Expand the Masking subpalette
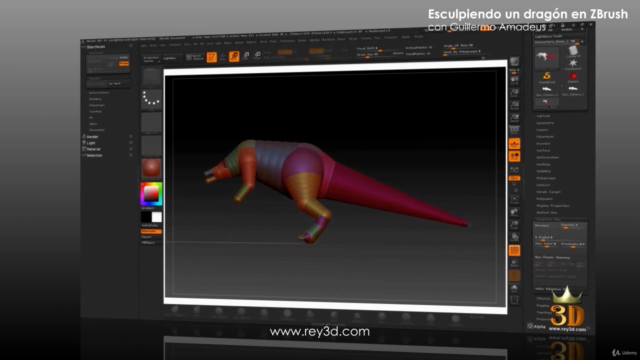The image size is (640, 360). click(543, 164)
